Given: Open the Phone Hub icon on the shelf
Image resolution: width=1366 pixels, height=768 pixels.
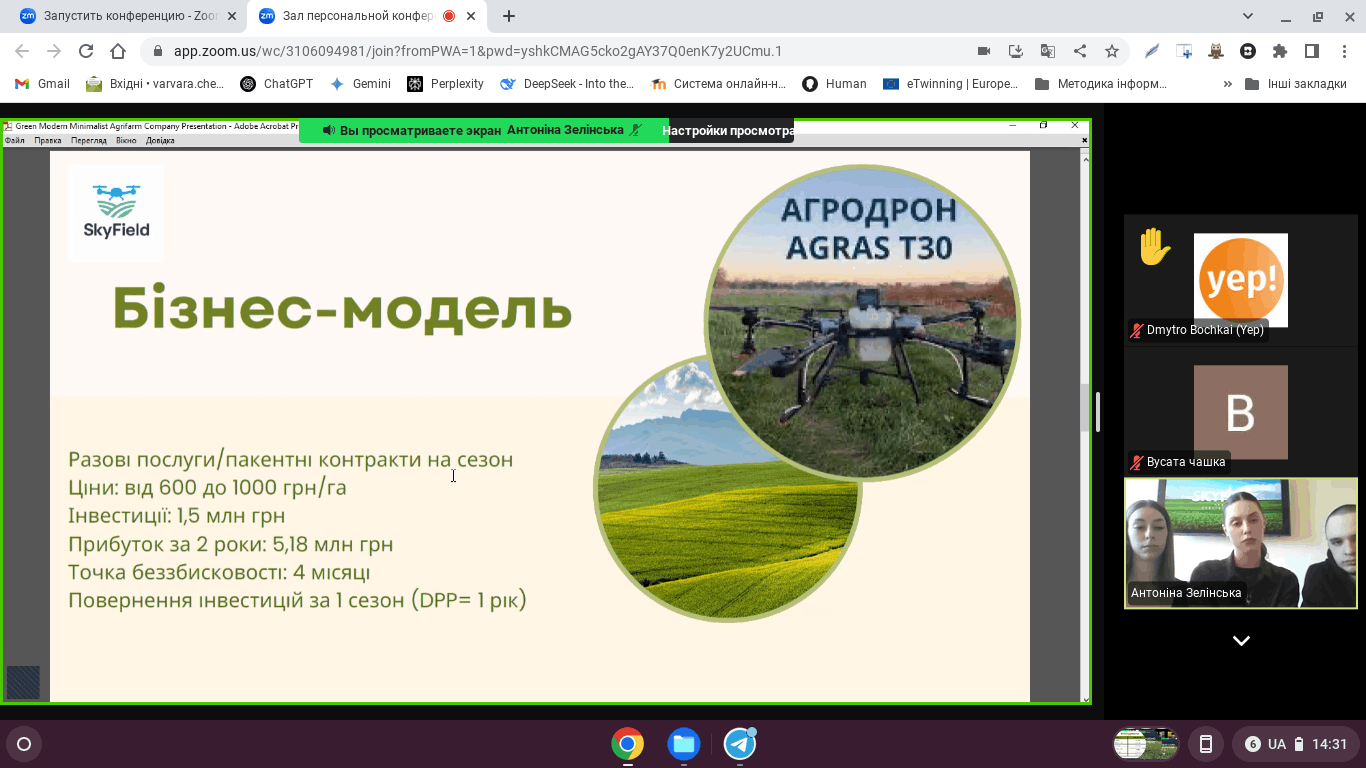Looking at the screenshot, I should 1206,744.
